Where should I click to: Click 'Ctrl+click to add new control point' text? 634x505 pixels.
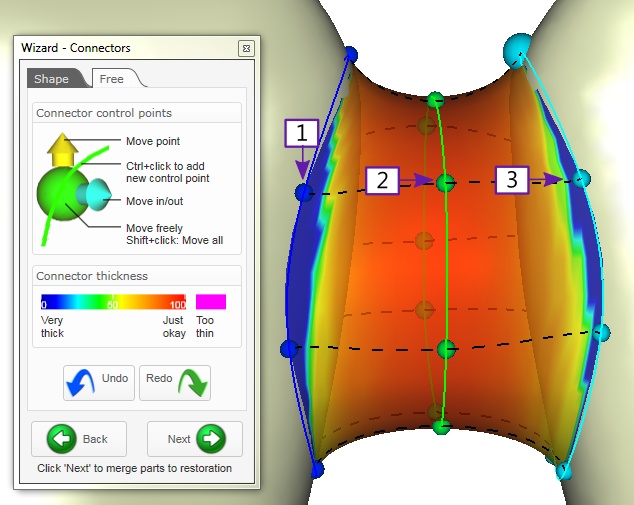[x=168, y=172]
